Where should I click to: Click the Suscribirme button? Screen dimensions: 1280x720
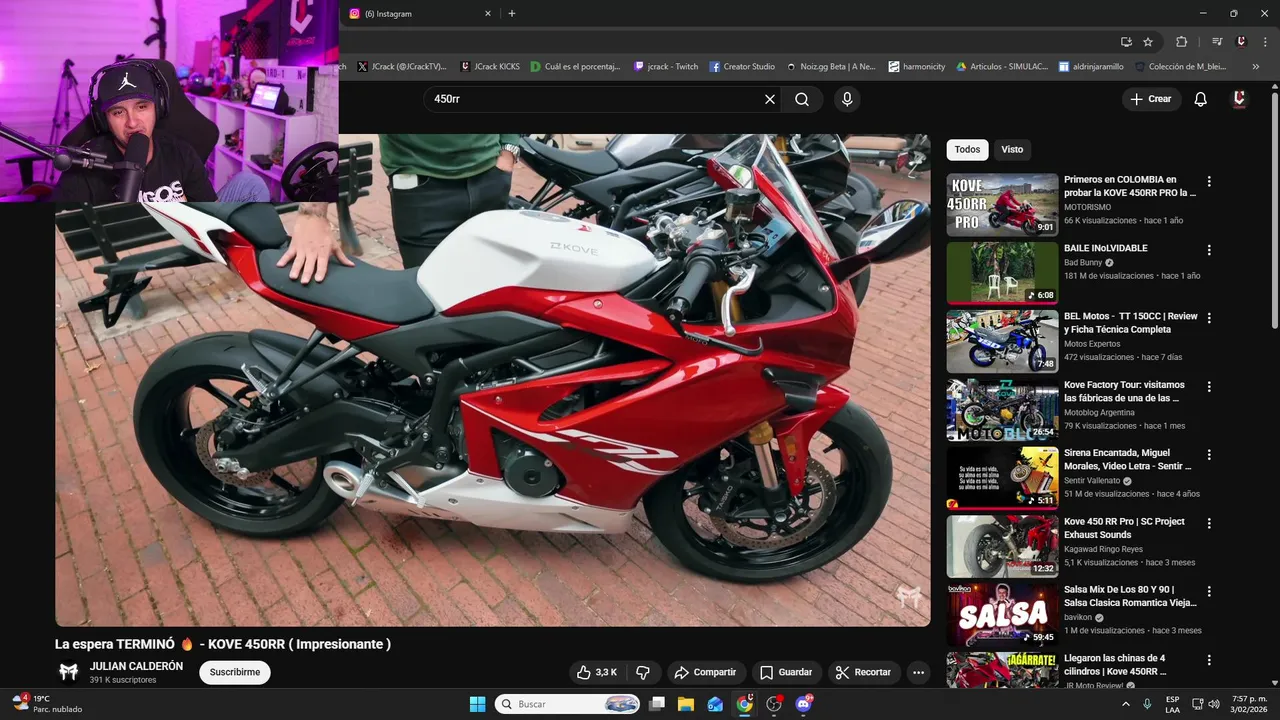tap(235, 672)
